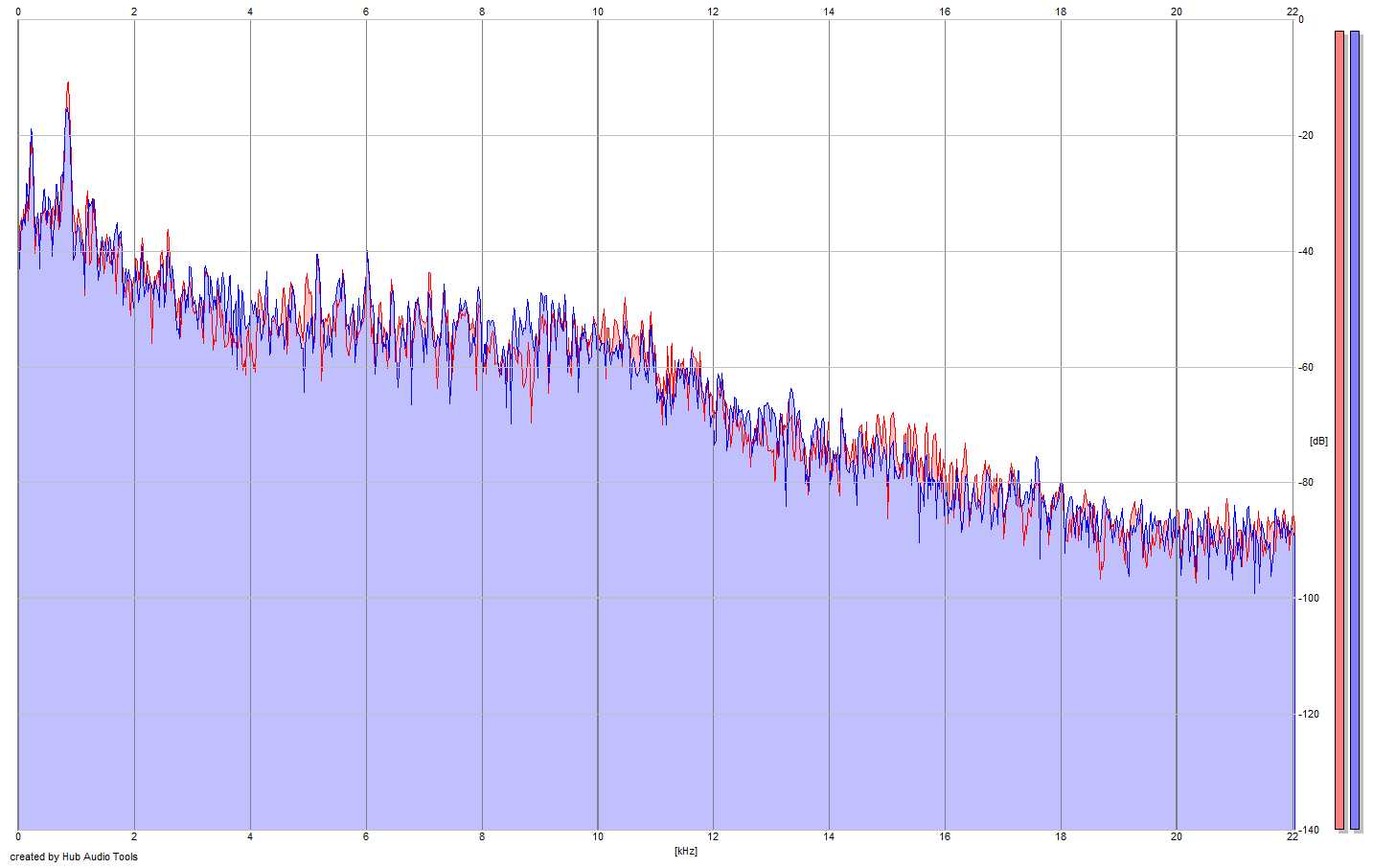Click the -100 dB scale label
This screenshot has width=1373, height=868.
[1309, 598]
